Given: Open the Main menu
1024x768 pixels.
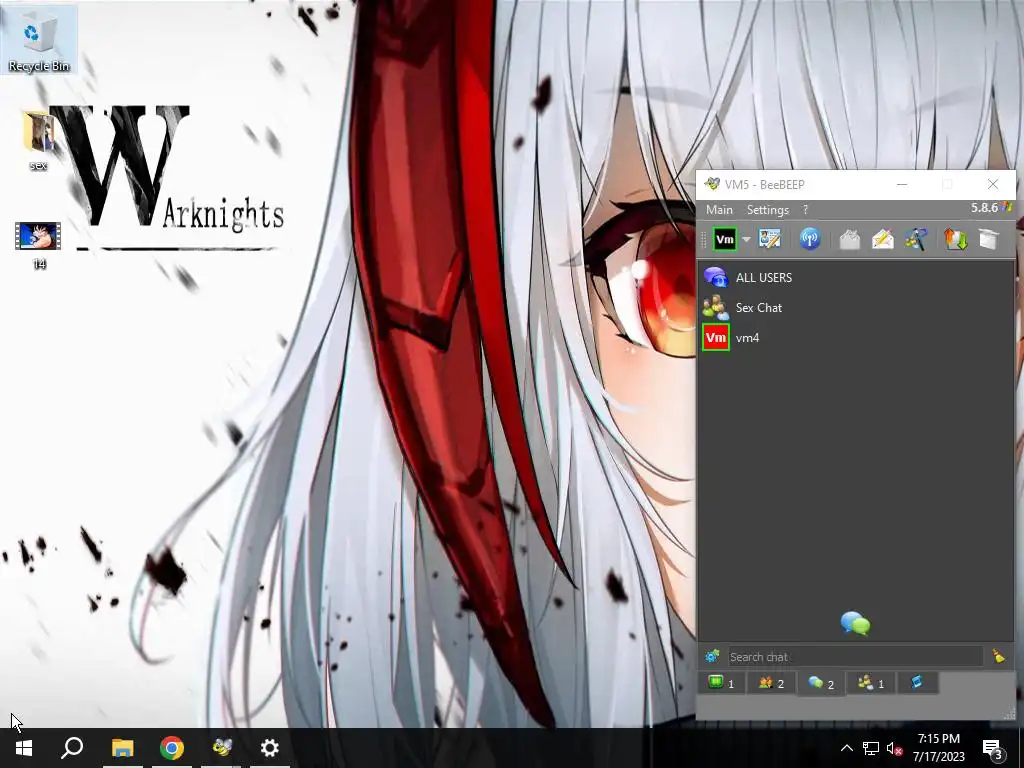Looking at the screenshot, I should (719, 210).
